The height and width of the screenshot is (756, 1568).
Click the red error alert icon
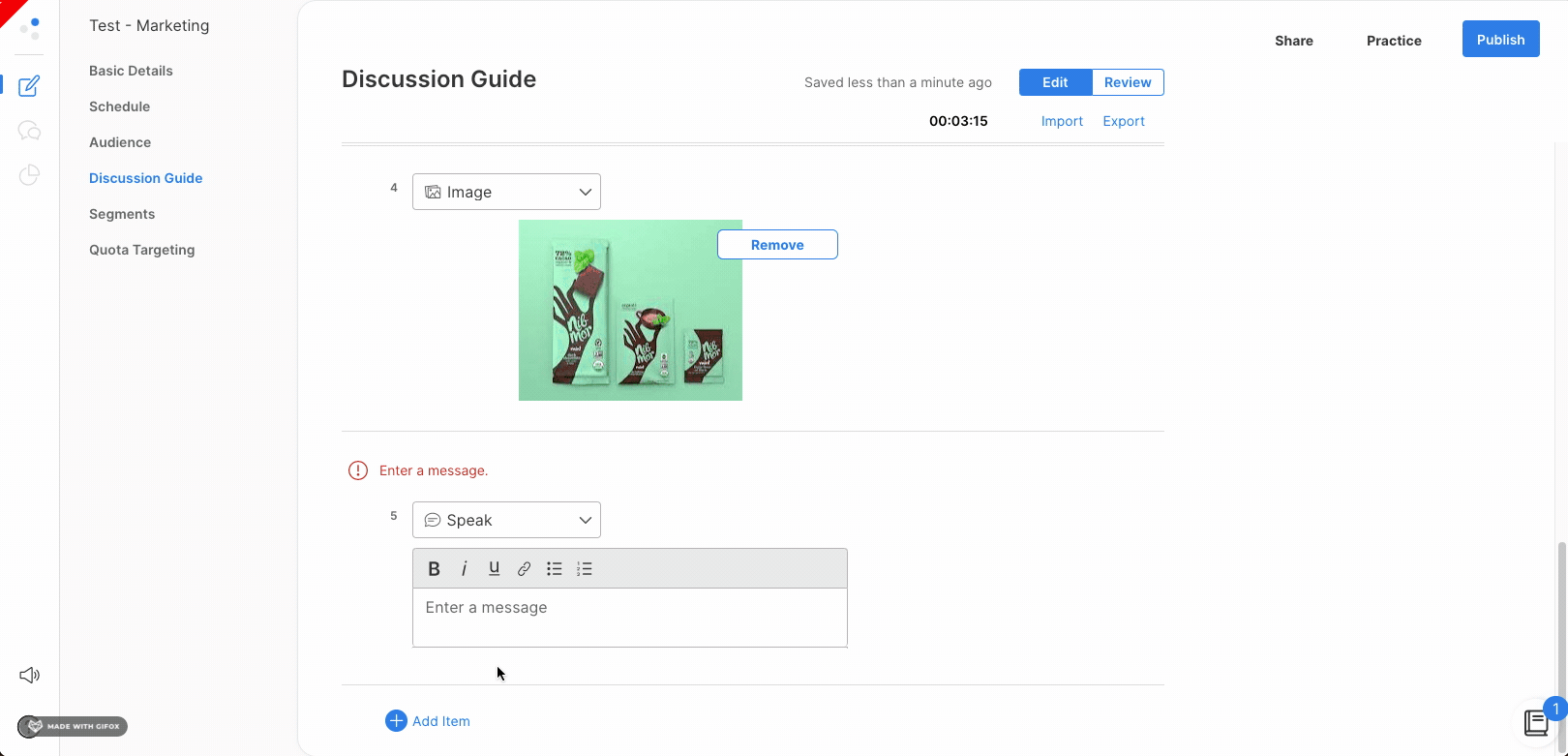click(358, 470)
